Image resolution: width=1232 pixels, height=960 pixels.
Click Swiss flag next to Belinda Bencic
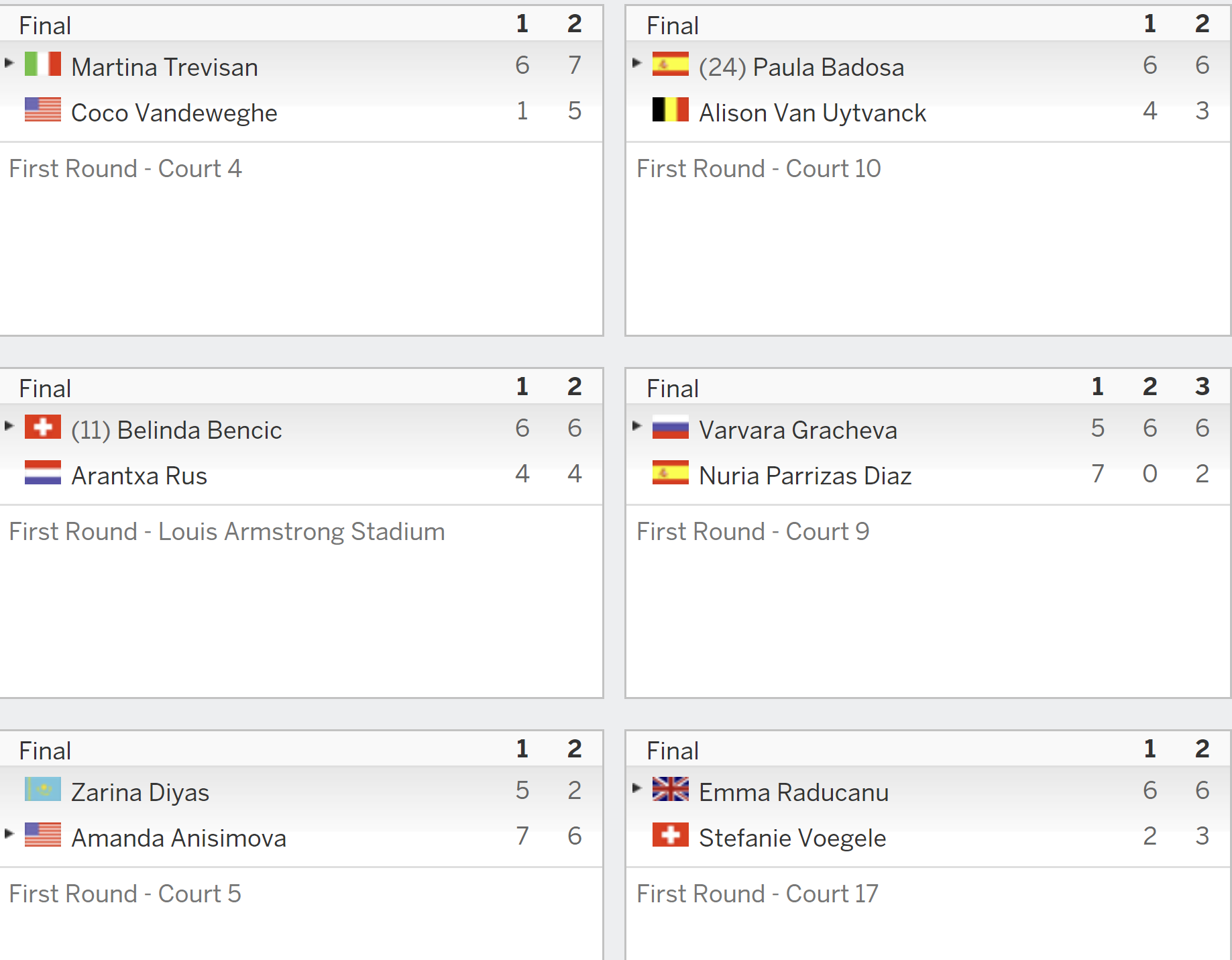(43, 427)
